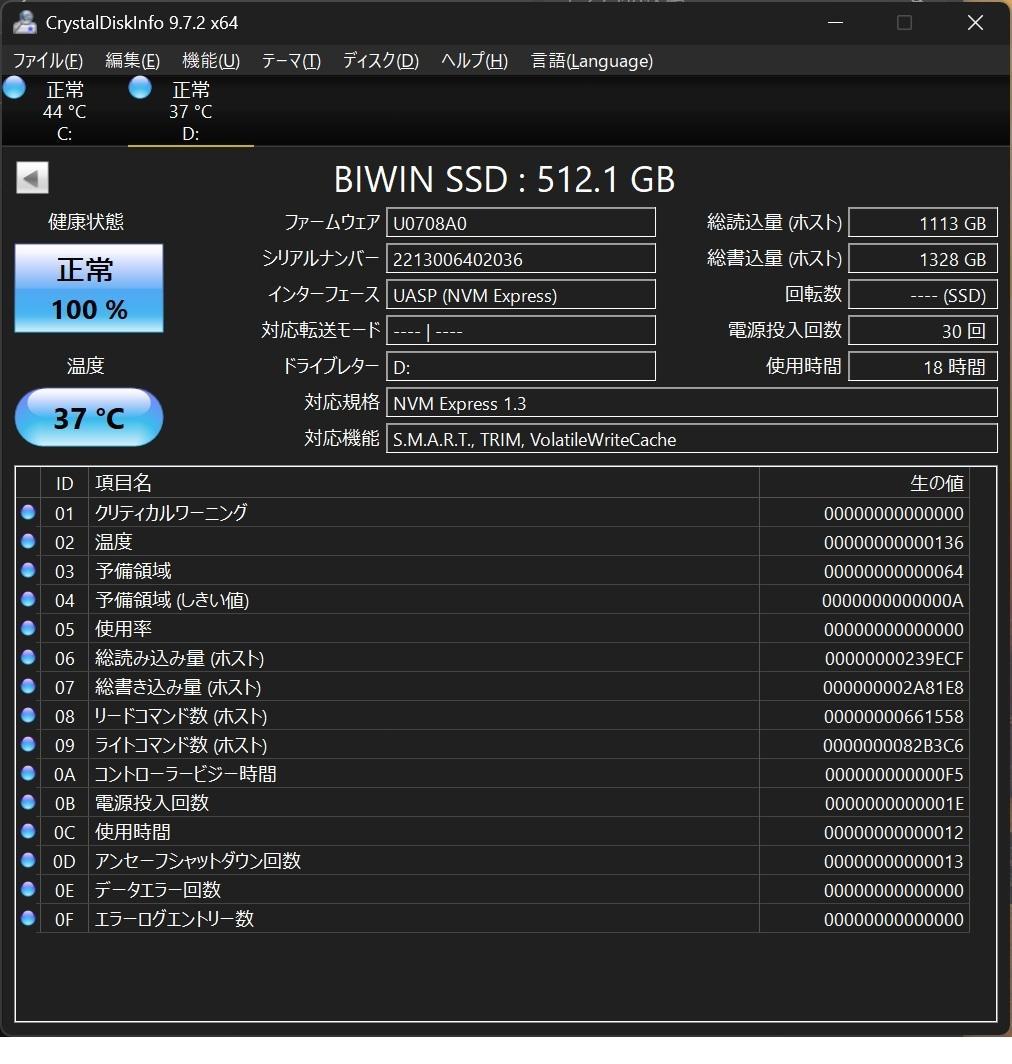This screenshot has width=1012, height=1064.
Task: Click power on hours value 18 時間
Action: click(923, 366)
